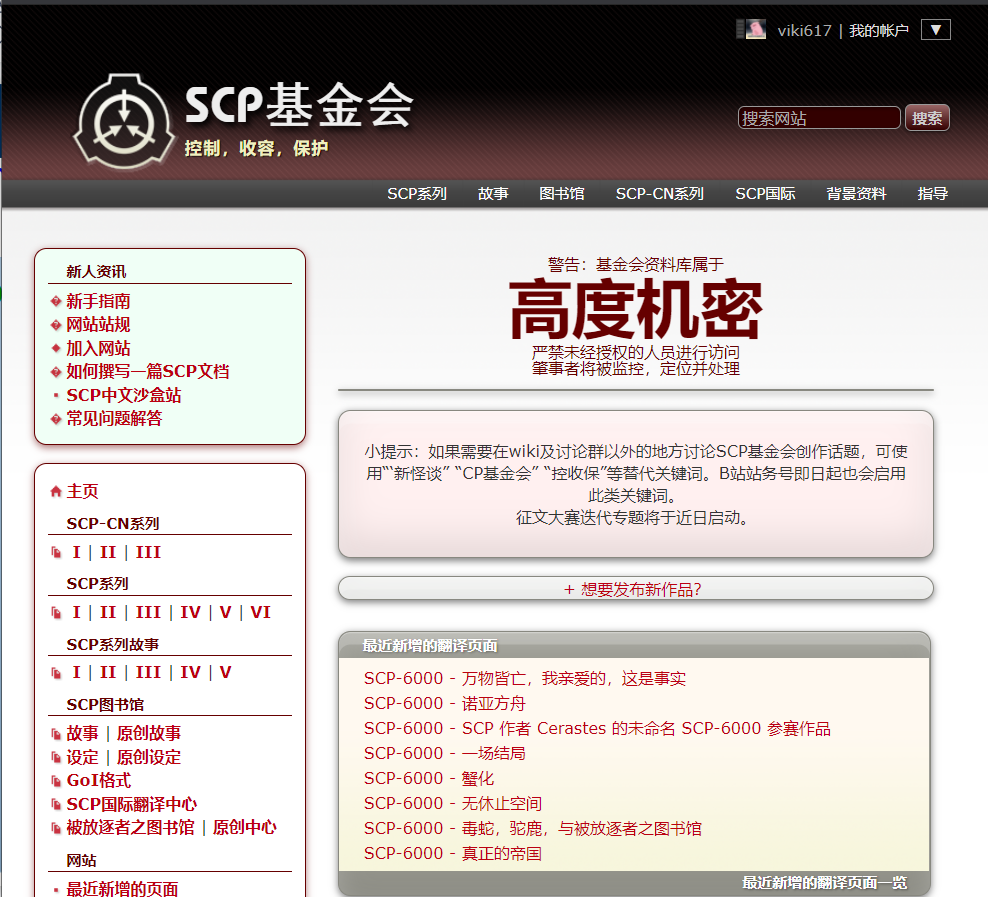This screenshot has height=897, width=988.
Task: Open 故事 top navigation menu
Action: [493, 193]
